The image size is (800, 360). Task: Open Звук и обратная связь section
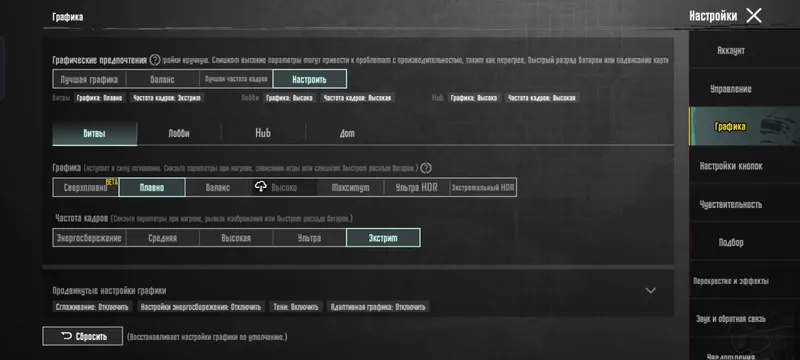pyautogui.click(x=744, y=319)
